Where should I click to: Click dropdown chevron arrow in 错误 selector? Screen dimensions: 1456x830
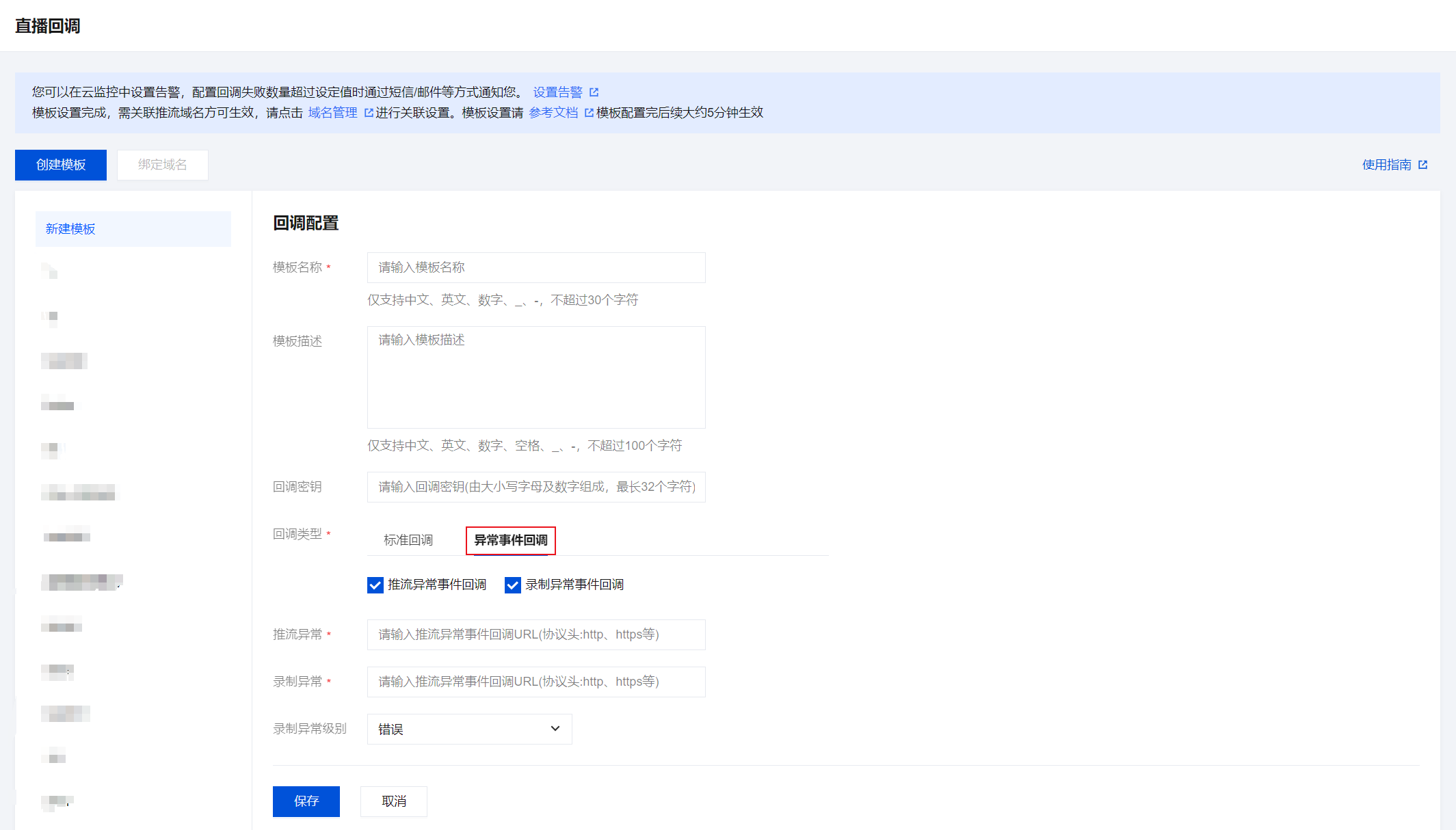[555, 729]
